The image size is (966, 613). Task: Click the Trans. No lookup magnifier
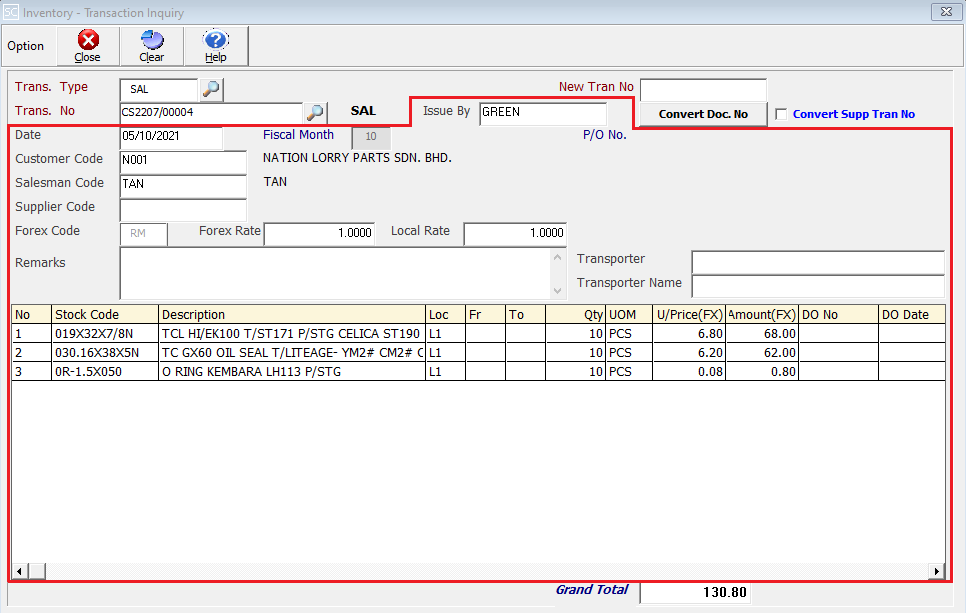pyautogui.click(x=315, y=112)
